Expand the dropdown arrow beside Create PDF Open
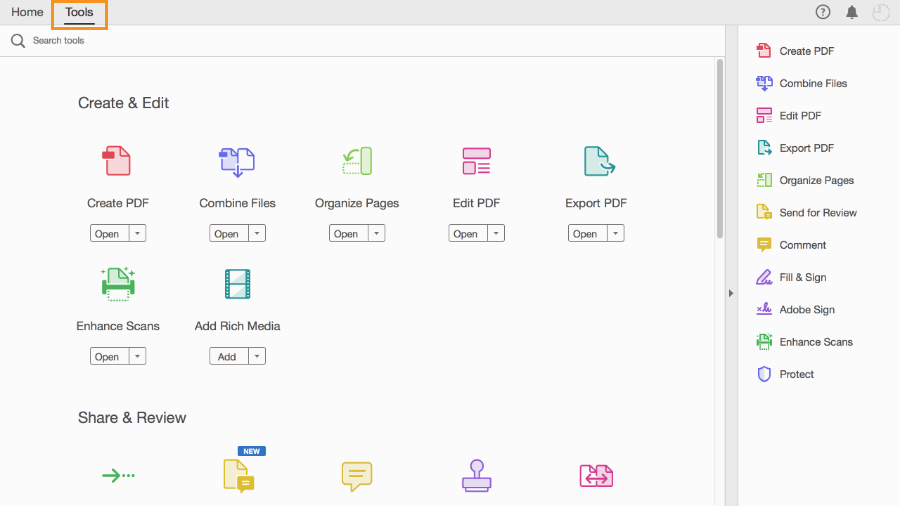The height and width of the screenshot is (506, 900). [x=137, y=234]
